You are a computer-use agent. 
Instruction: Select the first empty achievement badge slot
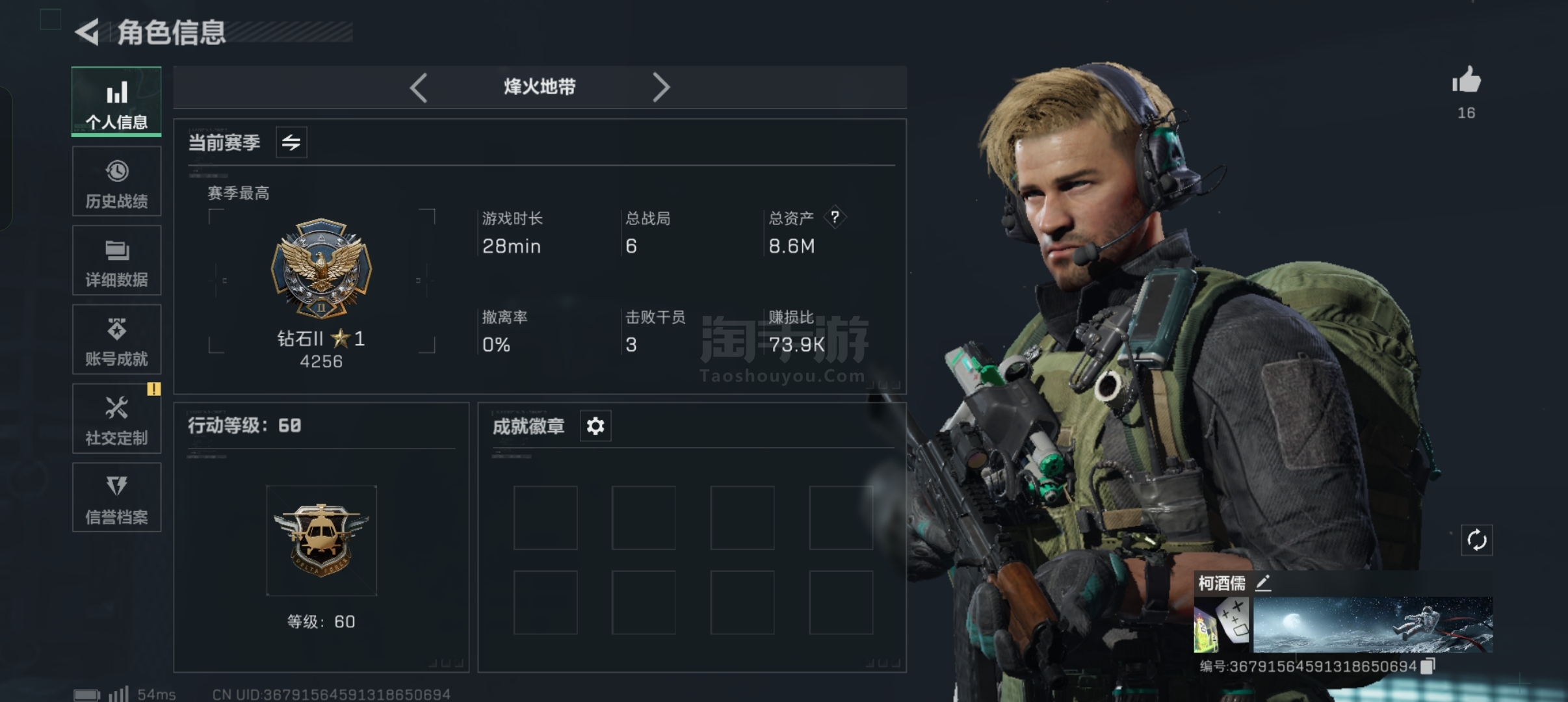point(545,517)
